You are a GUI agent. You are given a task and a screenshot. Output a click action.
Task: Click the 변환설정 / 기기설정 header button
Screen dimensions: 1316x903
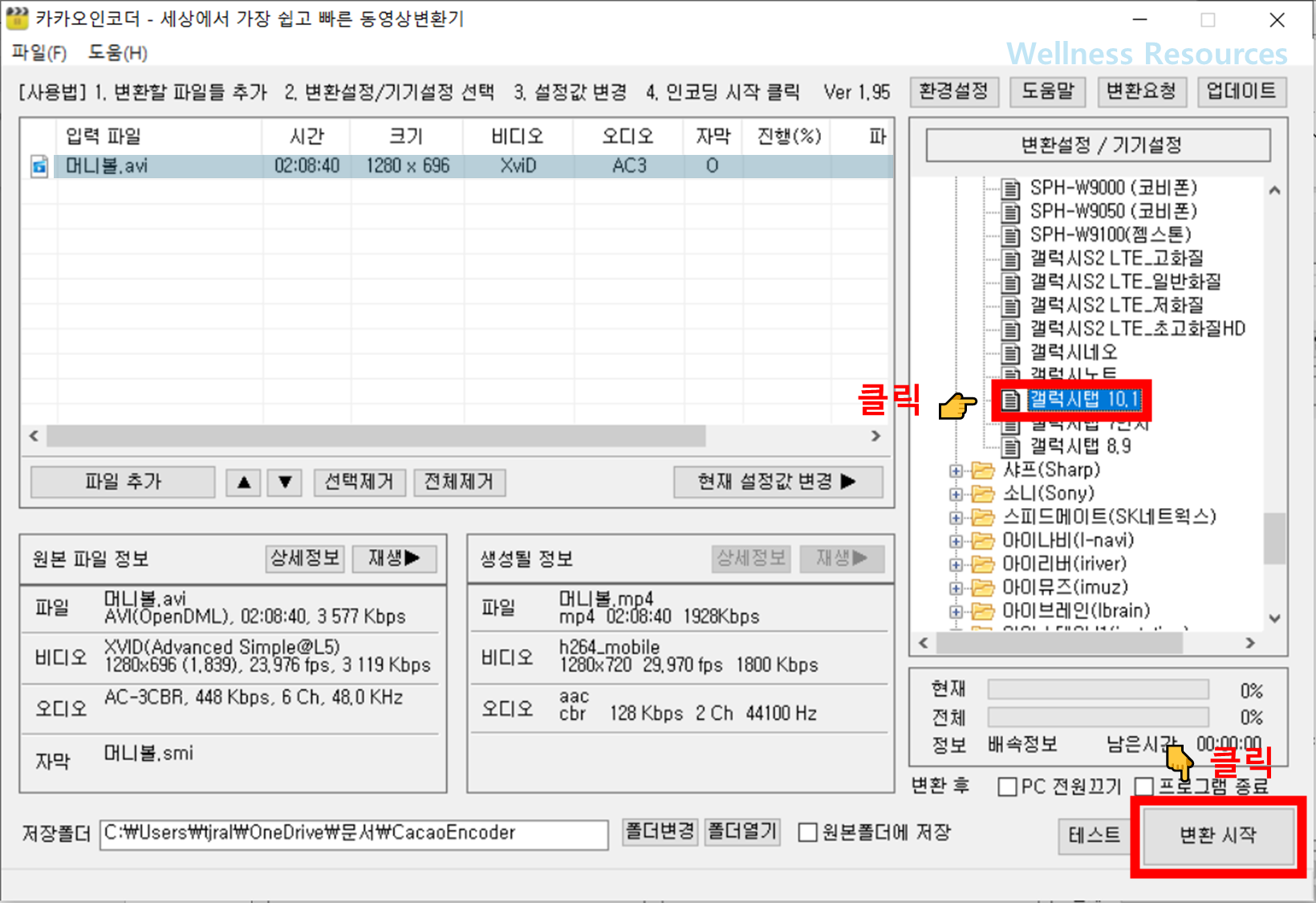(1099, 145)
